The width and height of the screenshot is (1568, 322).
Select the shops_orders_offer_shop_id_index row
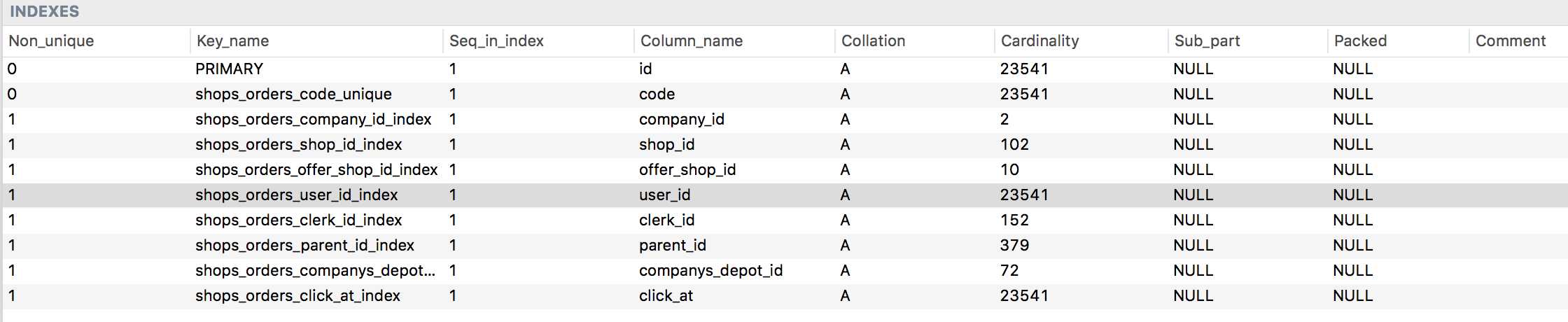(x=784, y=170)
